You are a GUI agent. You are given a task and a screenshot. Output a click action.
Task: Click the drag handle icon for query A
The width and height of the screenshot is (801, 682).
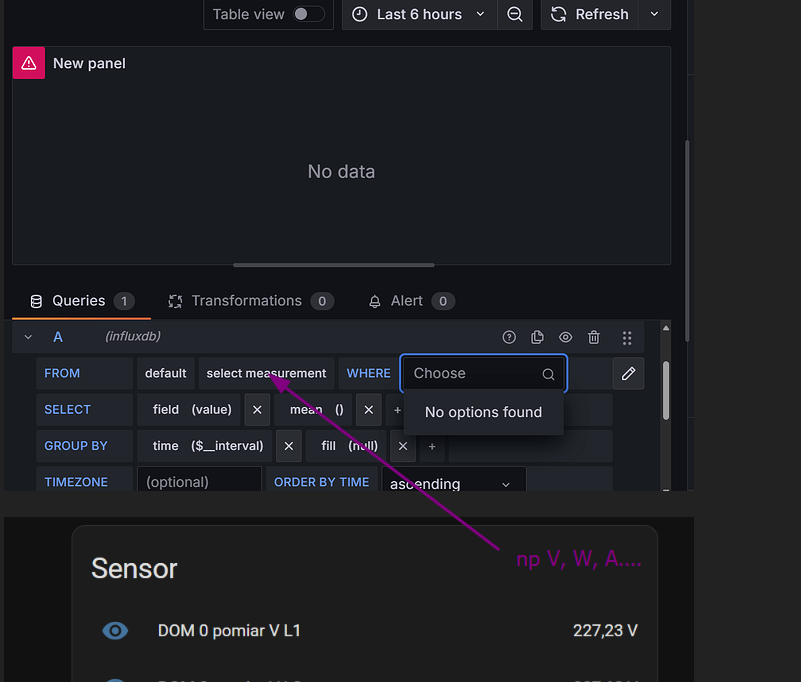pos(627,338)
